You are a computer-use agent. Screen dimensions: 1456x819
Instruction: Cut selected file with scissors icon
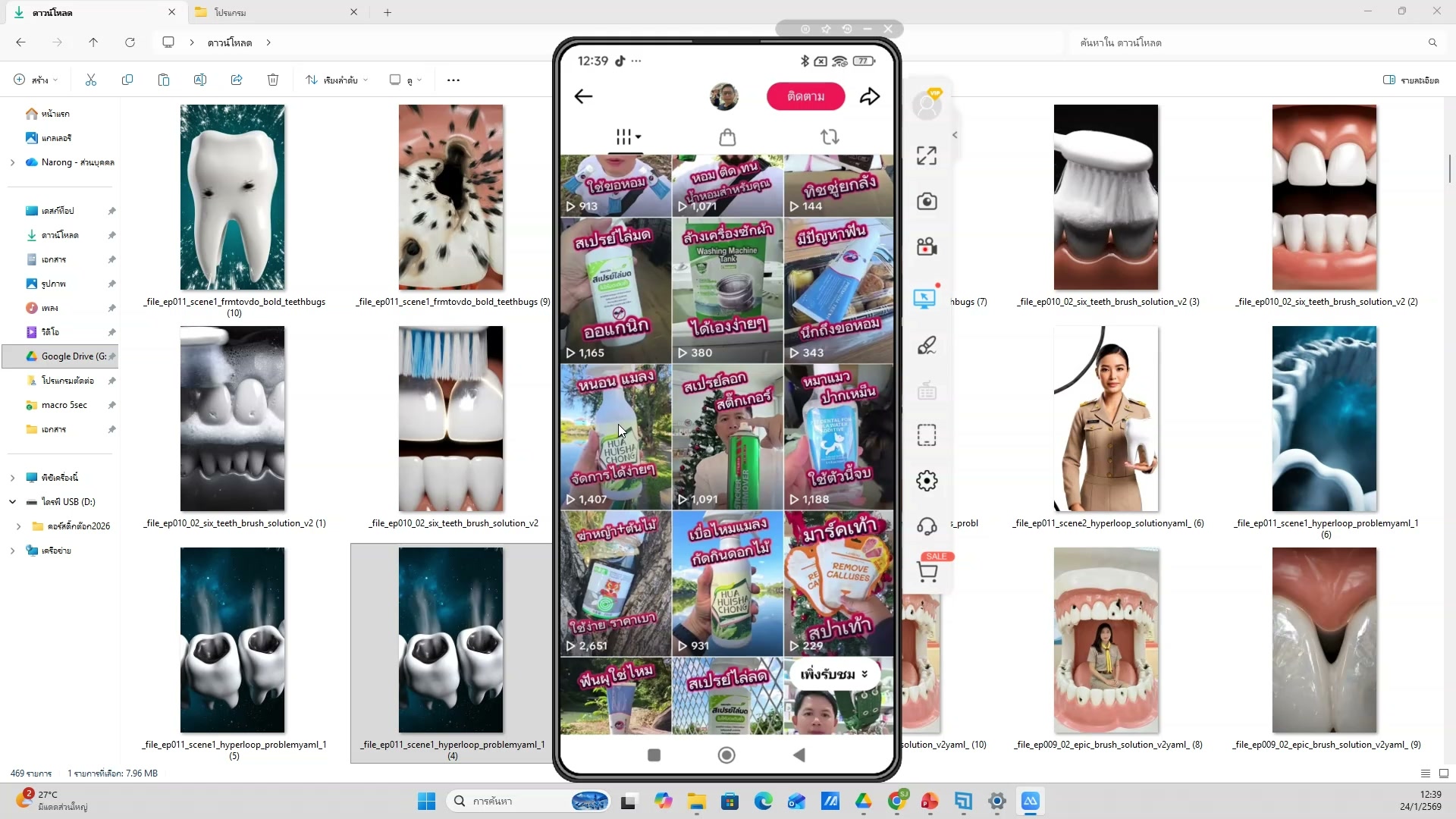click(90, 80)
